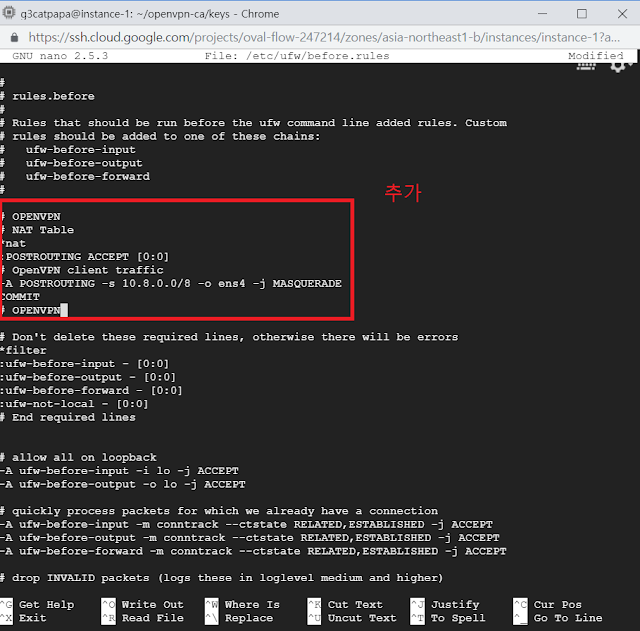Click the 'COMMIT' line
The image size is (640, 631).
tap(20, 297)
